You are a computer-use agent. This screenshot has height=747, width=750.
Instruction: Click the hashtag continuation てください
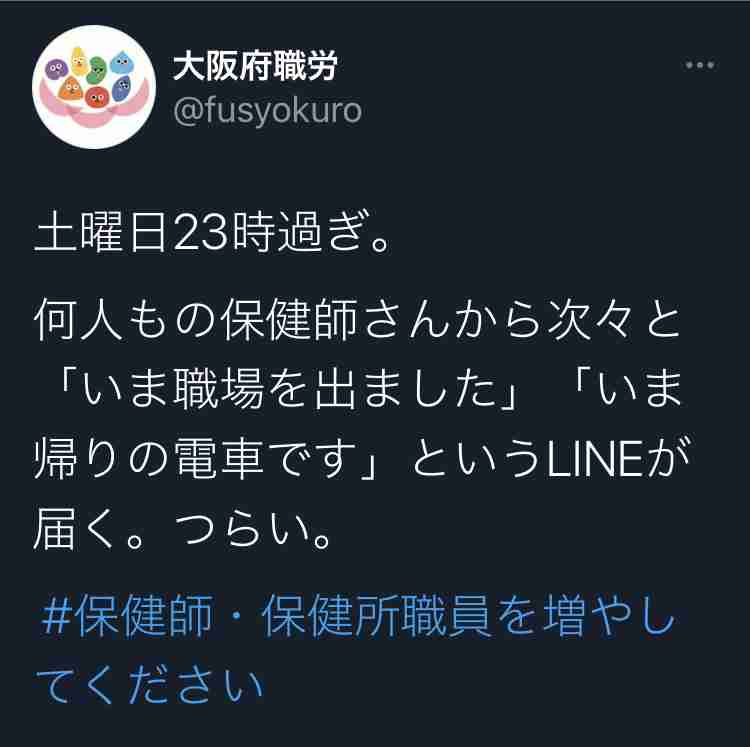point(150,686)
